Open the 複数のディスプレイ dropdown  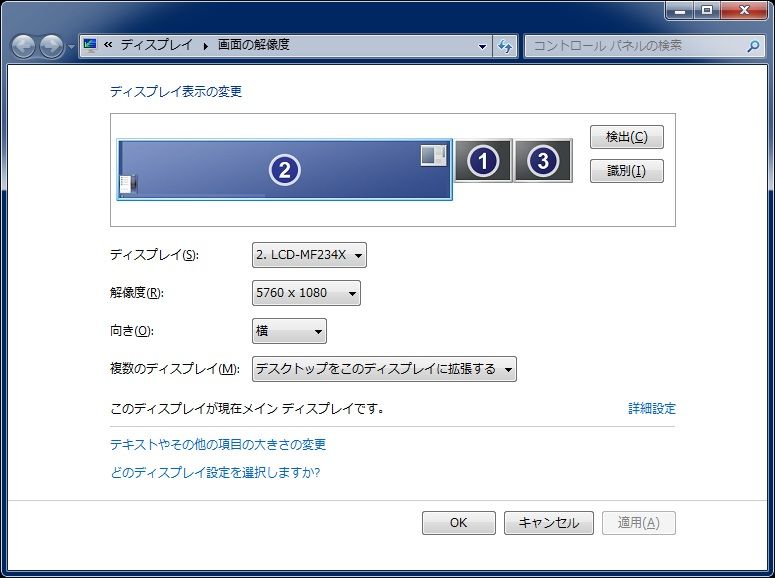384,369
